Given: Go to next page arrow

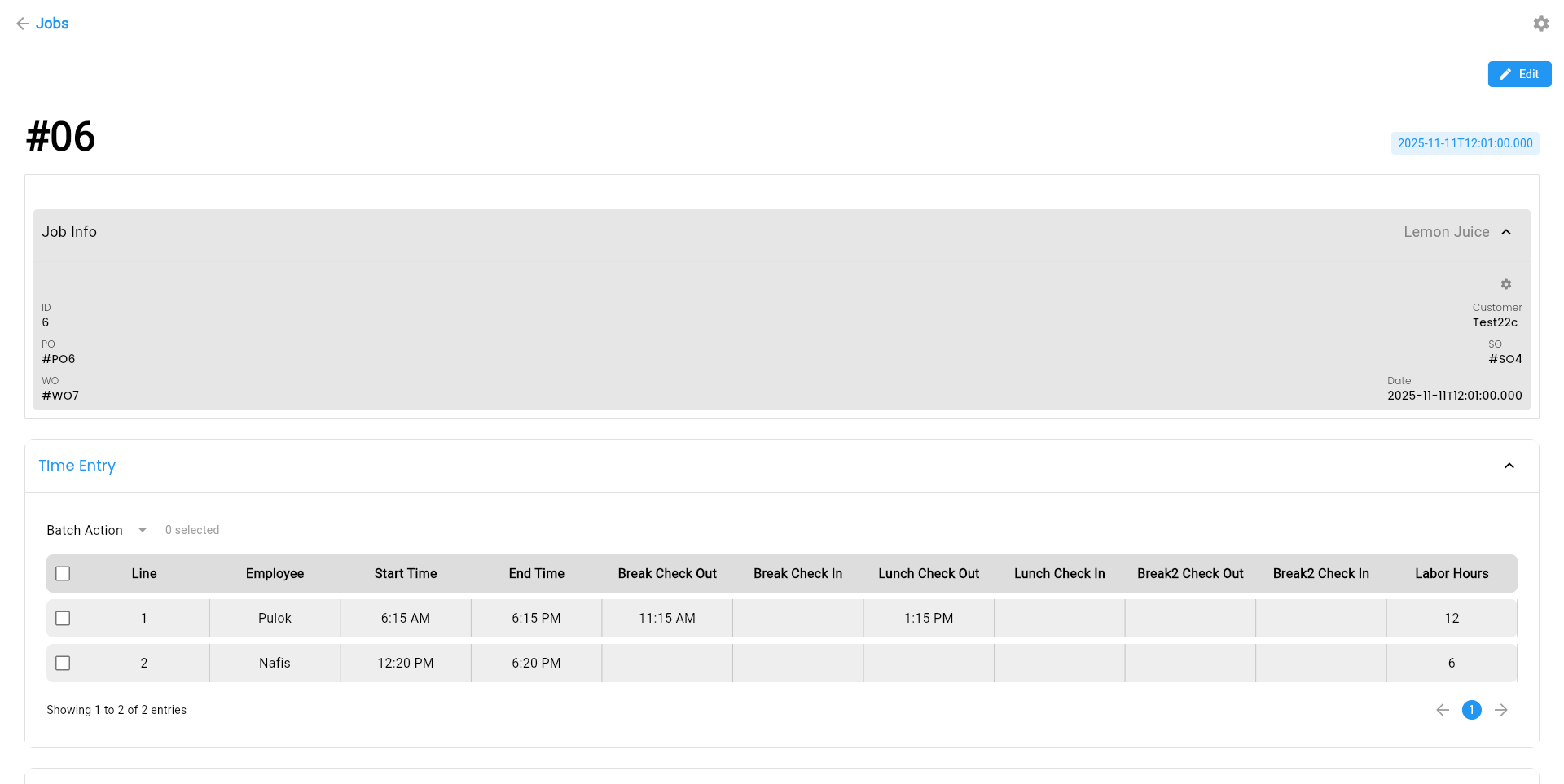Looking at the screenshot, I should 1500,710.
